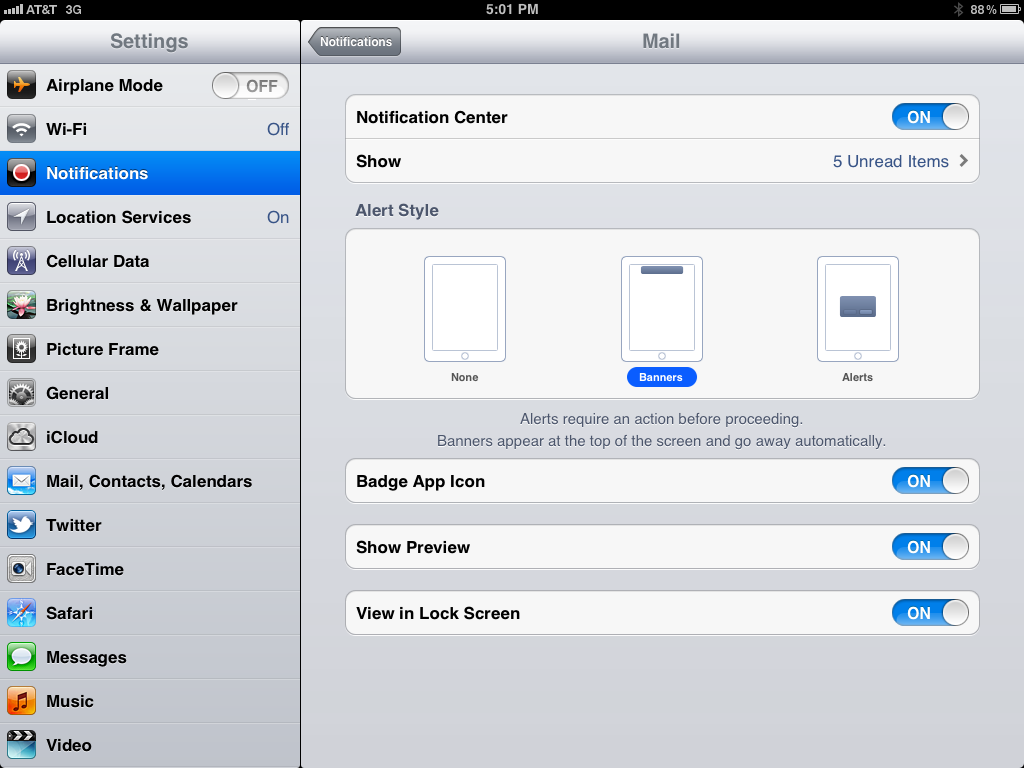Open Safari settings
The height and width of the screenshot is (768, 1024).
click(x=150, y=613)
